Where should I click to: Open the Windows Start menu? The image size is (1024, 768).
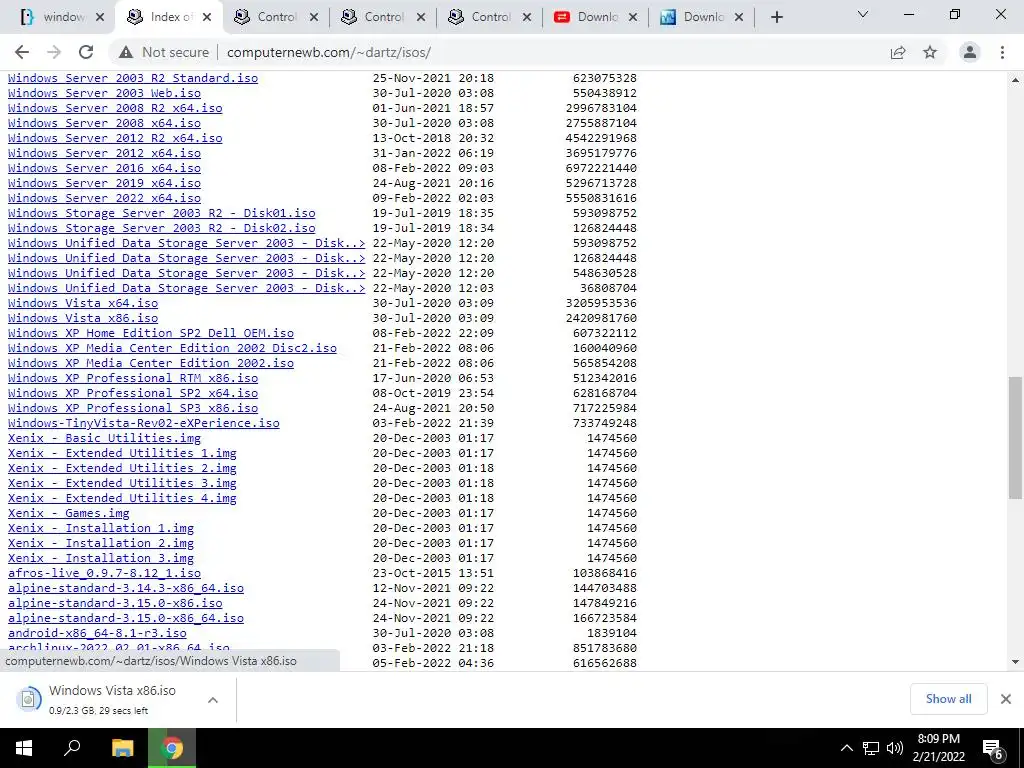coord(24,748)
